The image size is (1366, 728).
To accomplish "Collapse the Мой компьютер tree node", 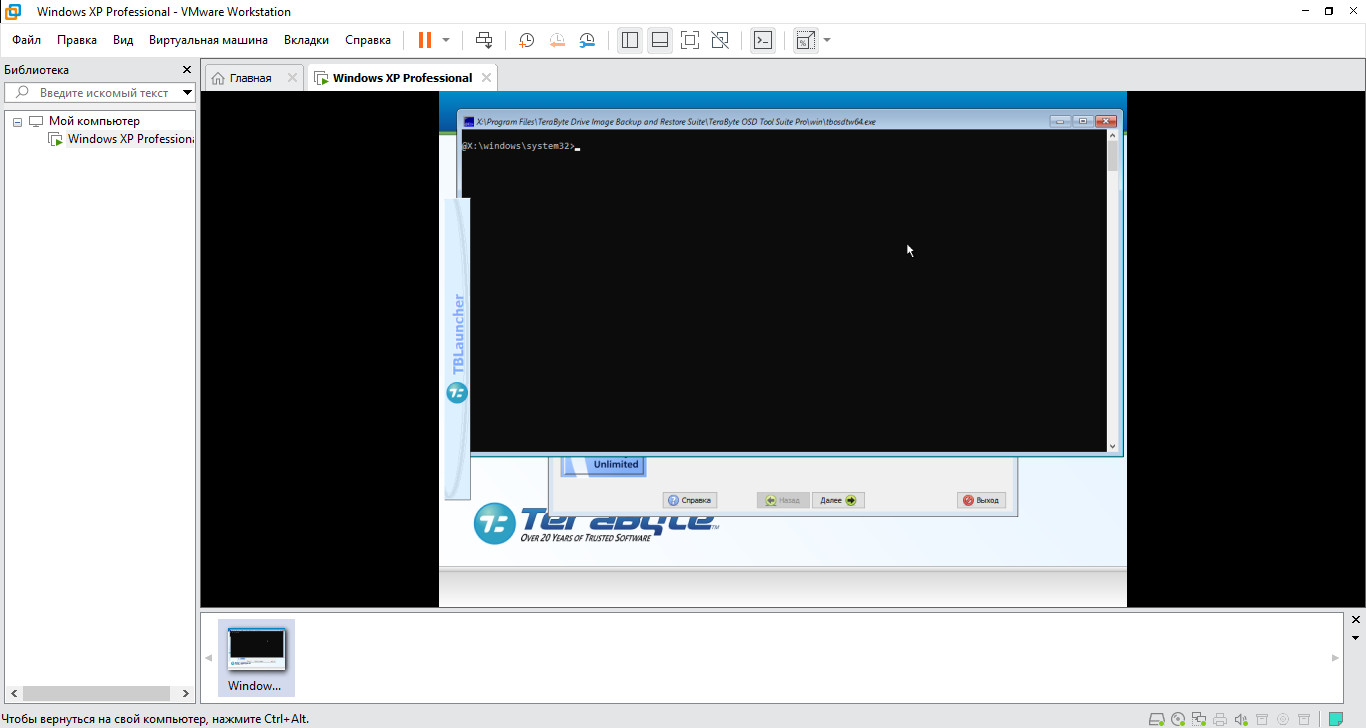I will point(17,121).
